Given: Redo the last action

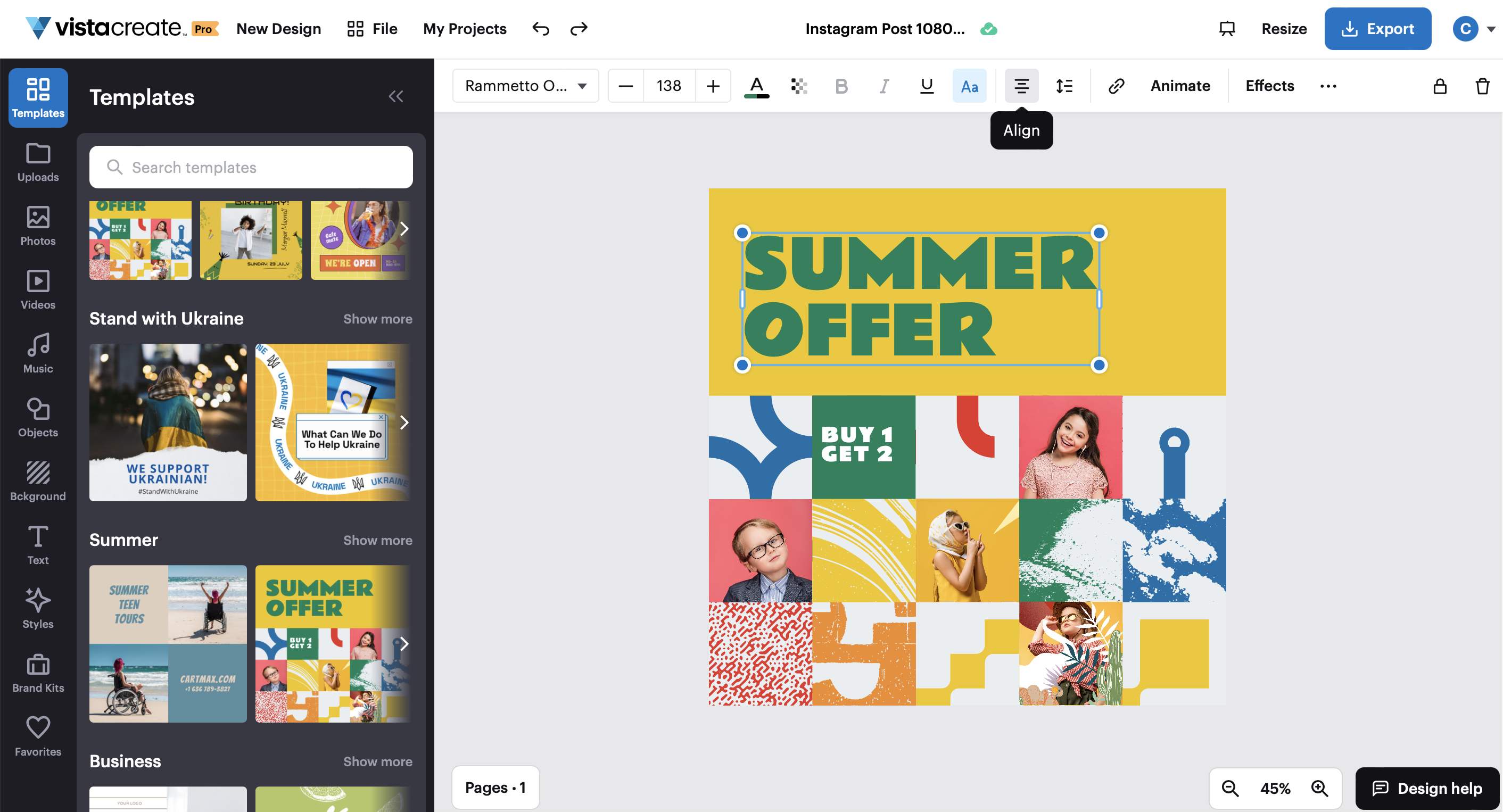Looking at the screenshot, I should coord(578,29).
